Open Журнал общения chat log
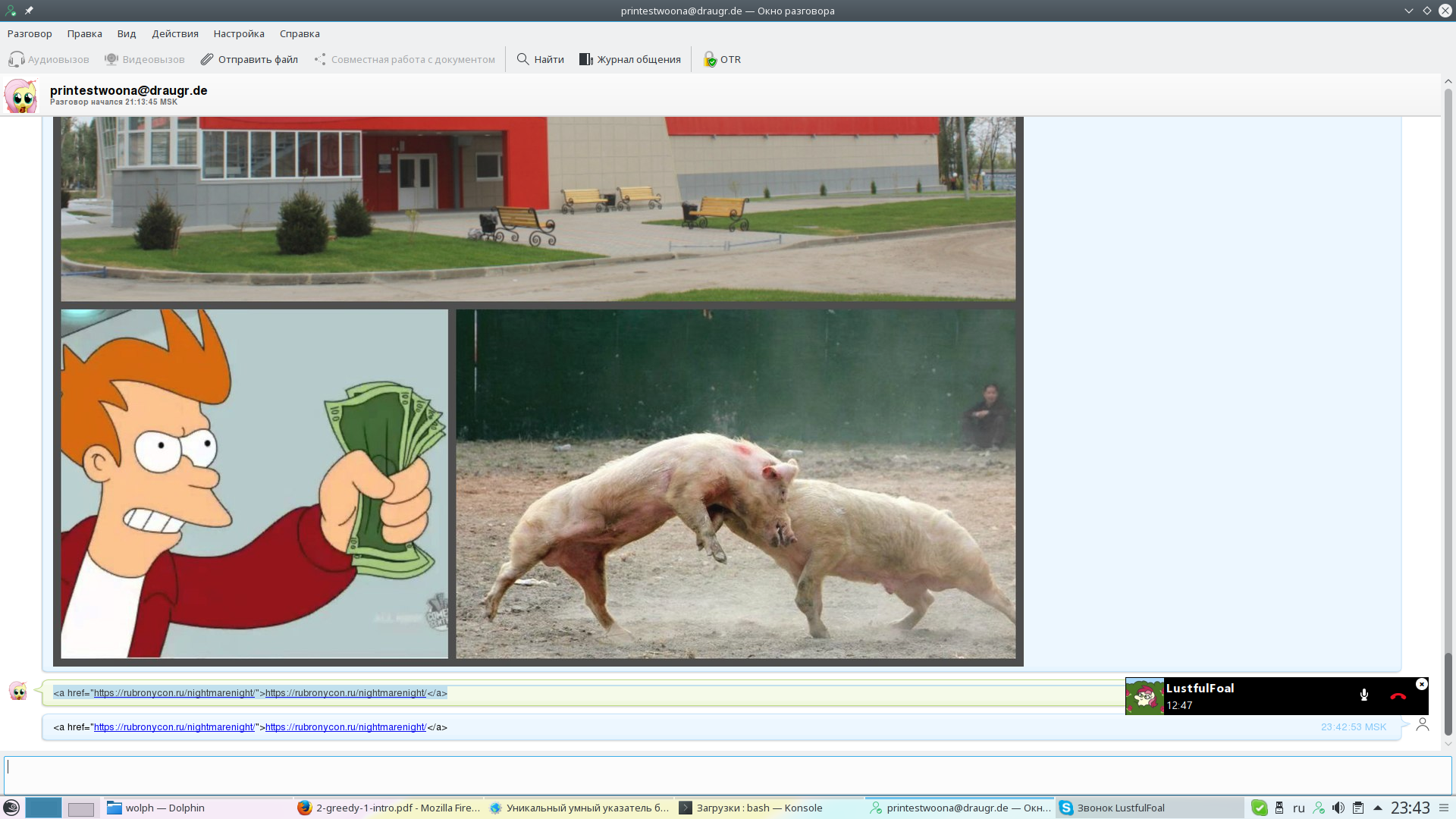This screenshot has height=819, width=1456. click(629, 59)
